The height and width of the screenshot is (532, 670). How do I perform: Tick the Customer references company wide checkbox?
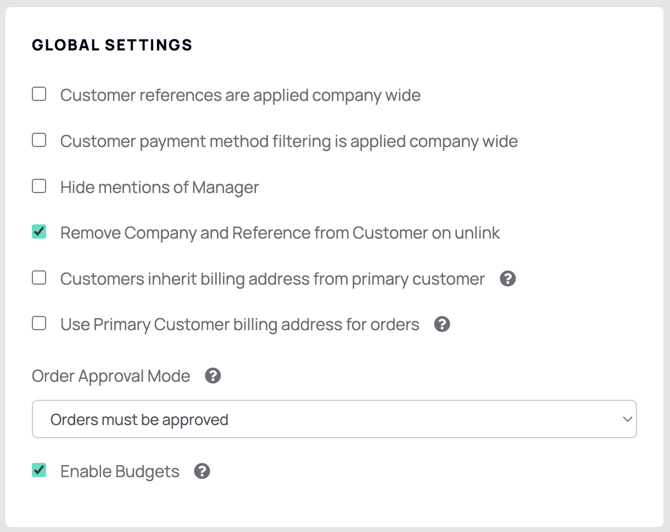click(x=39, y=94)
